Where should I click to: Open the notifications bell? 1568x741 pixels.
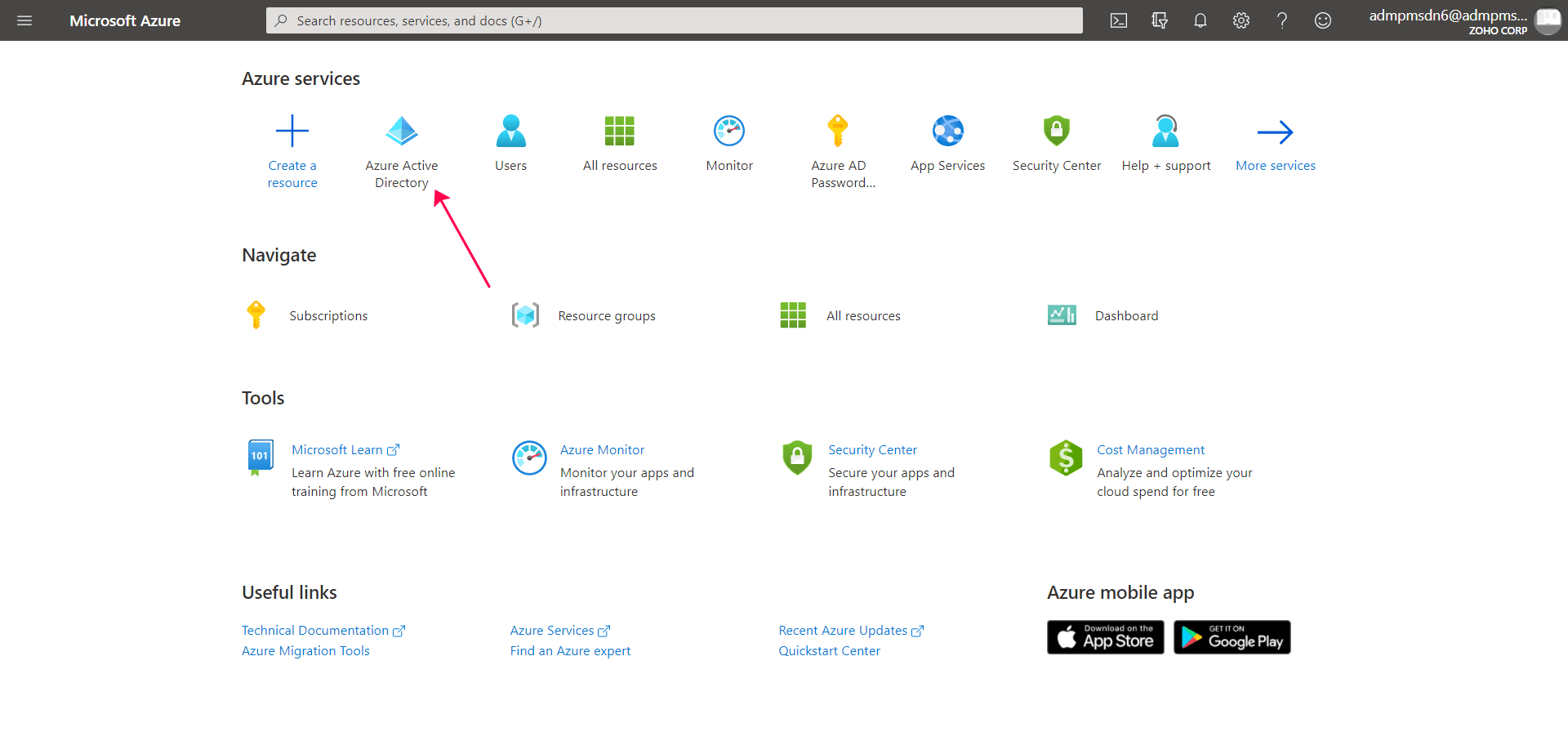(1200, 20)
